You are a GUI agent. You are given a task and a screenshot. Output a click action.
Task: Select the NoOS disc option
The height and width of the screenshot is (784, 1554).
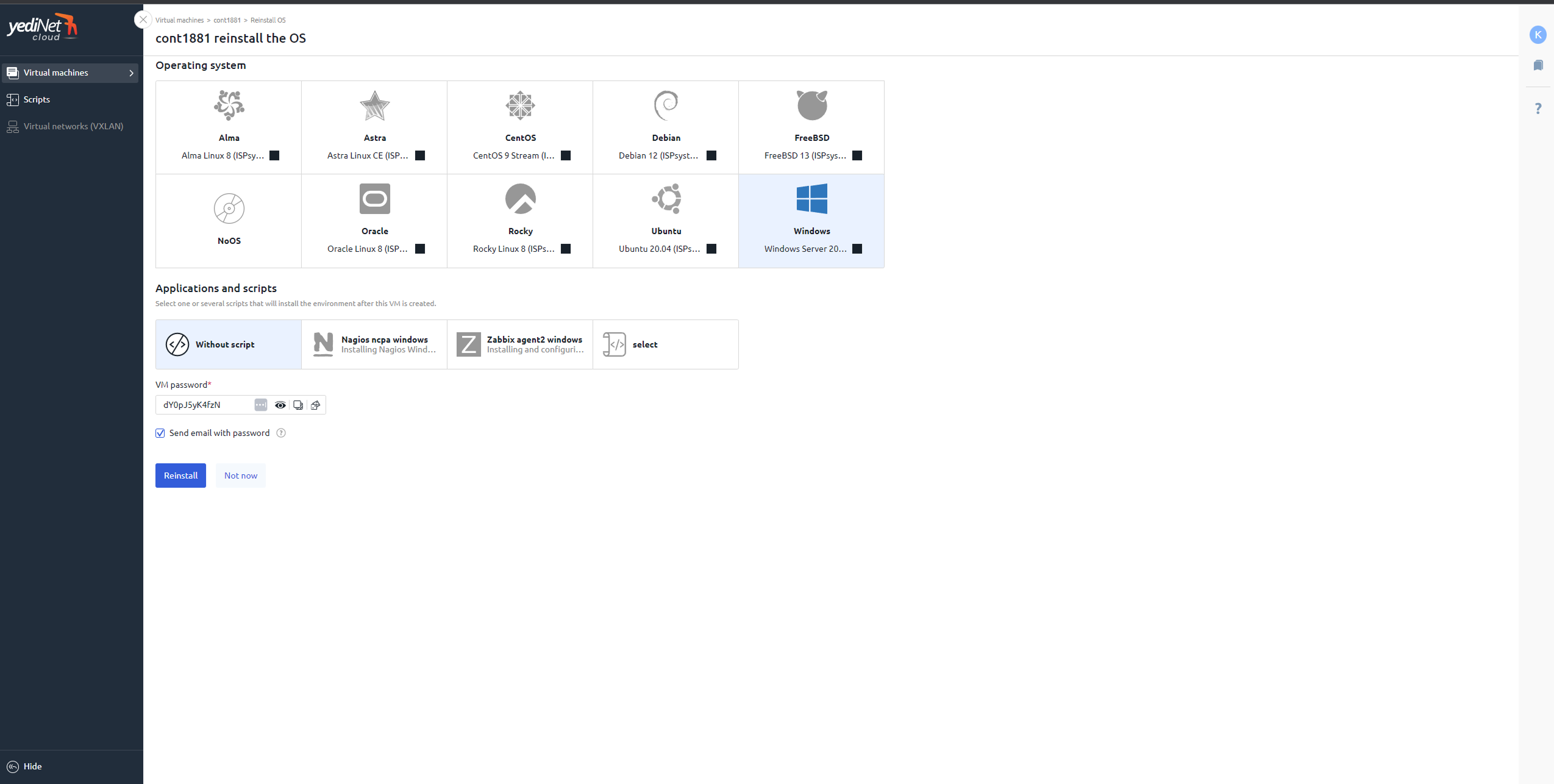pyautogui.click(x=229, y=220)
